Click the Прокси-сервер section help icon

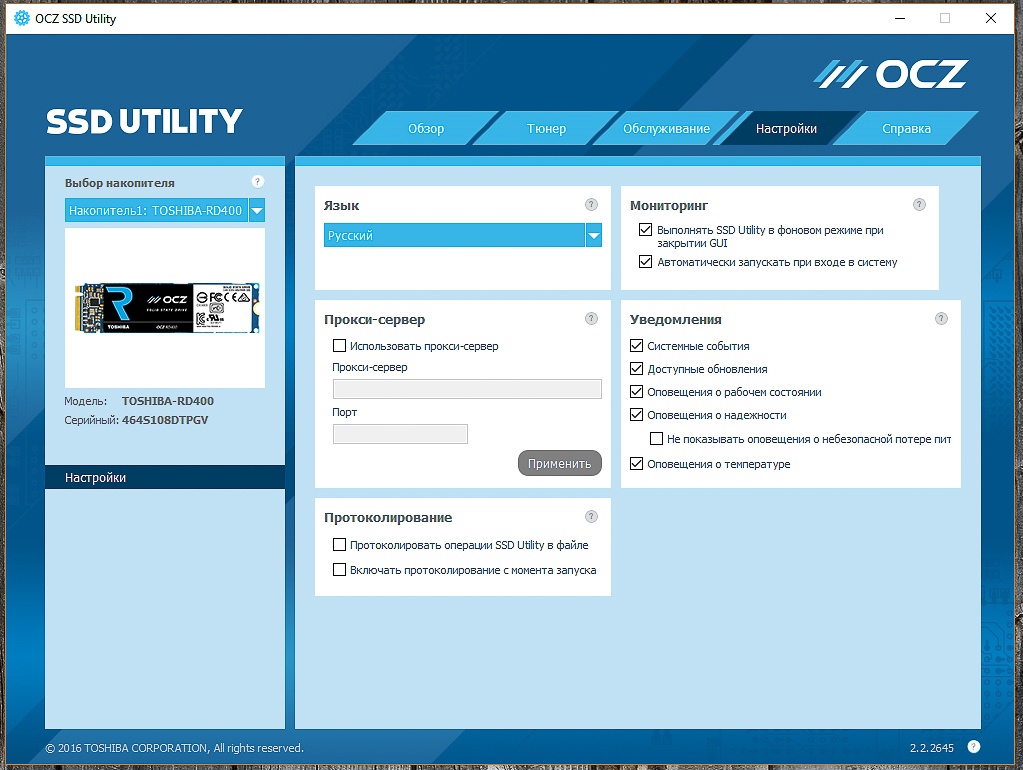pyautogui.click(x=590, y=319)
